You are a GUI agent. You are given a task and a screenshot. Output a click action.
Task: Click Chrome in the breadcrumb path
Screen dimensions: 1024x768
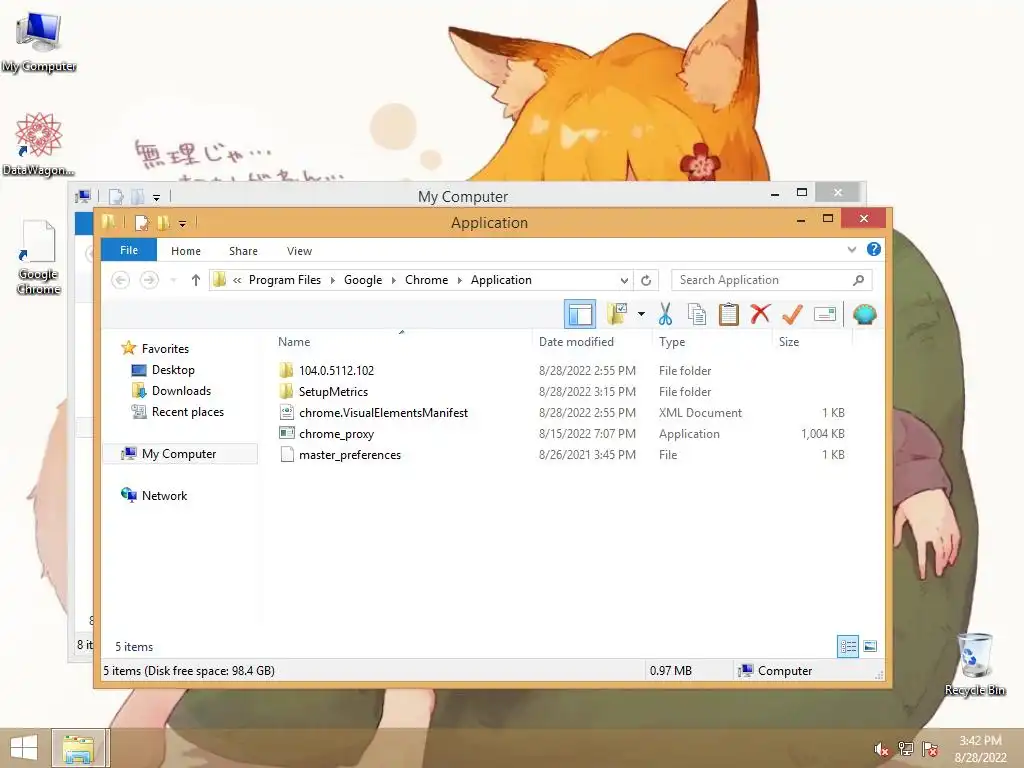(x=426, y=280)
